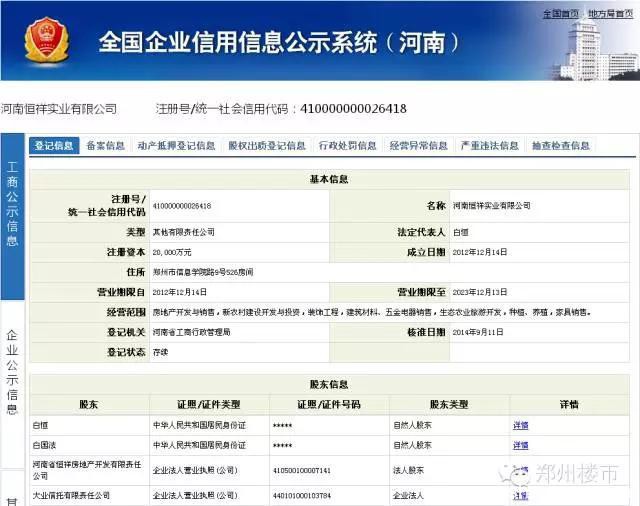Click approval date 2014年9月11日
Image resolution: width=640 pixels, height=506 pixels.
[478, 332]
